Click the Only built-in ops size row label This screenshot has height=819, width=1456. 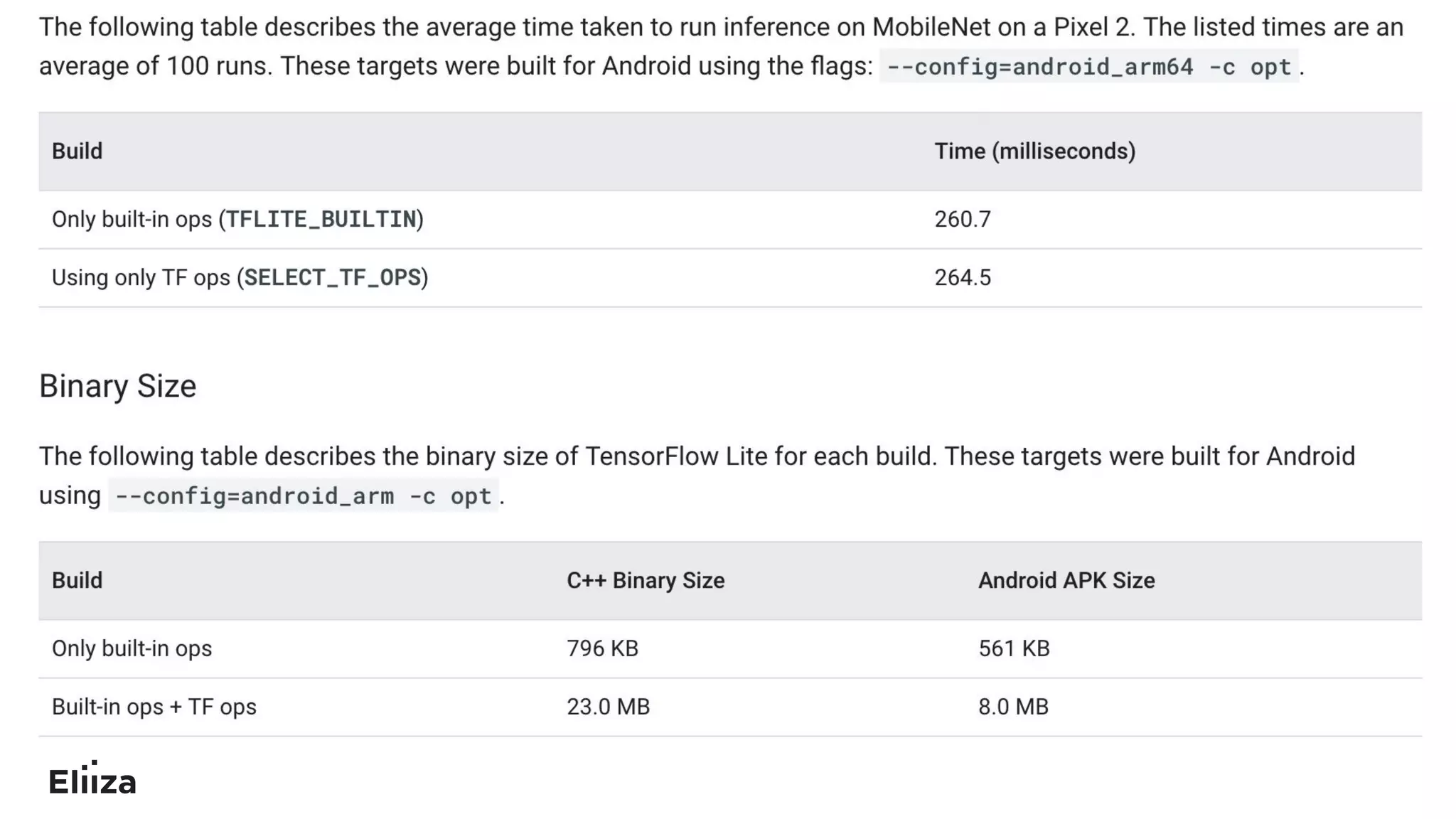pos(132,648)
